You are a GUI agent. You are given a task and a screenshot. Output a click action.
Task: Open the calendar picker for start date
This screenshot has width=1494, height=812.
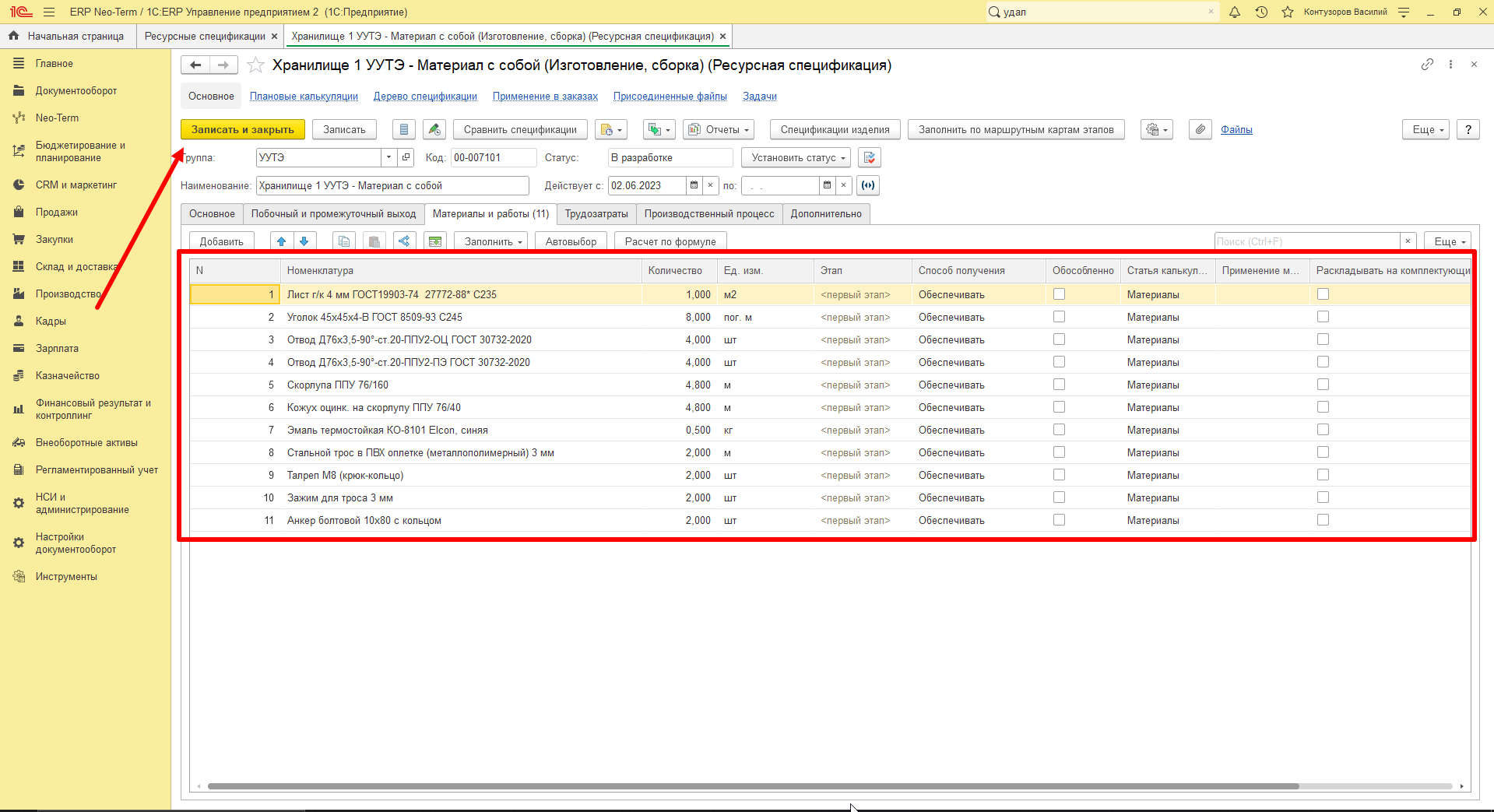(694, 185)
